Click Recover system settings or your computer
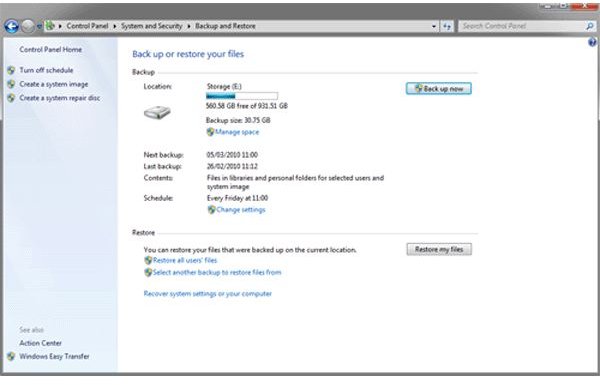Image resolution: width=600 pixels, height=385 pixels. [x=208, y=294]
